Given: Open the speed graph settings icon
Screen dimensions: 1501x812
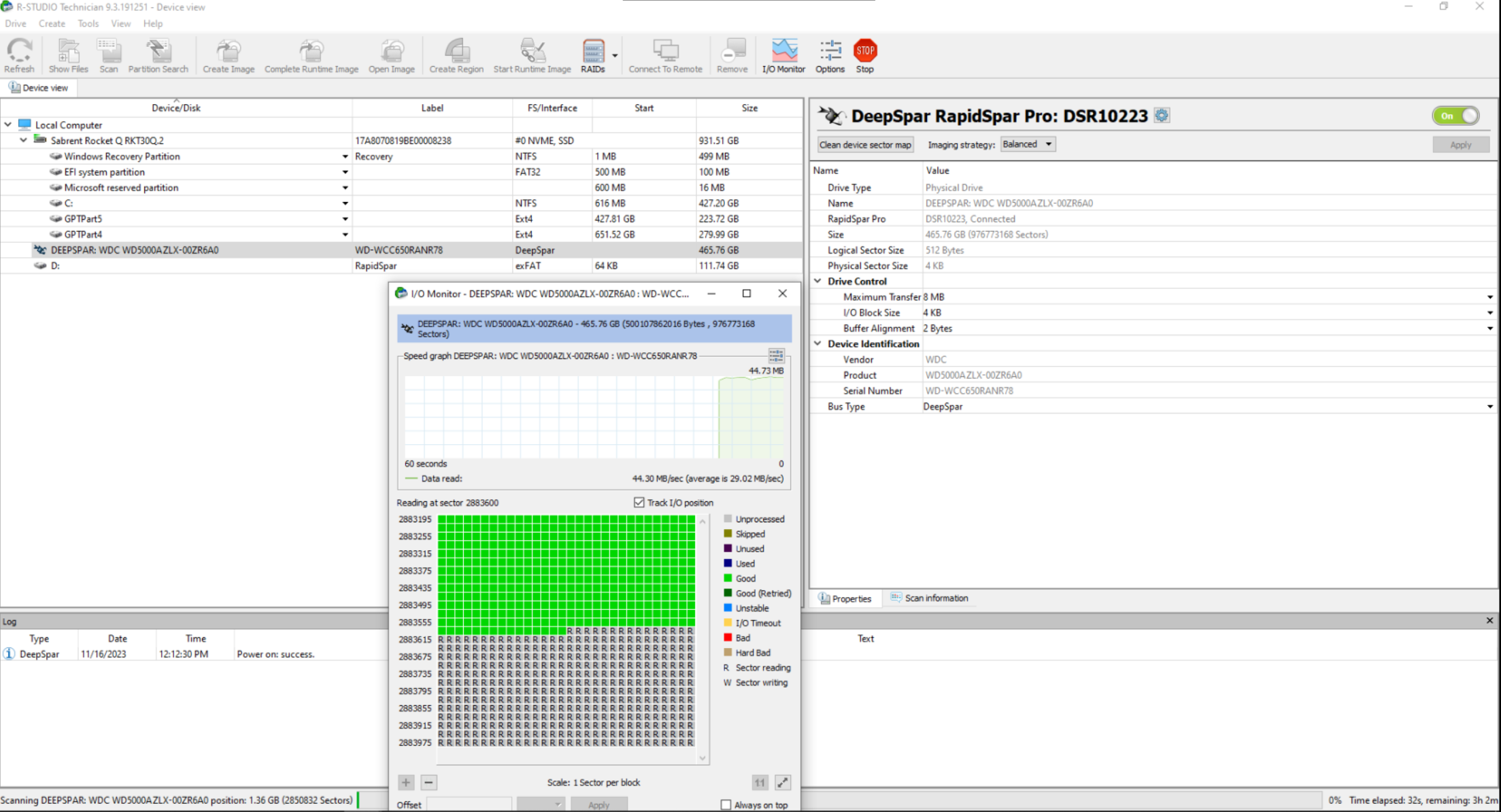Looking at the screenshot, I should pos(776,356).
